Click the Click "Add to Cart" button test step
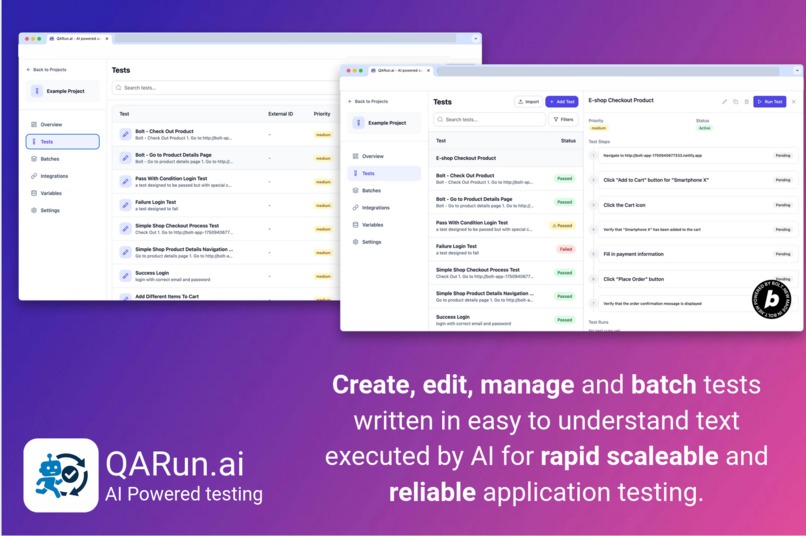 698,180
